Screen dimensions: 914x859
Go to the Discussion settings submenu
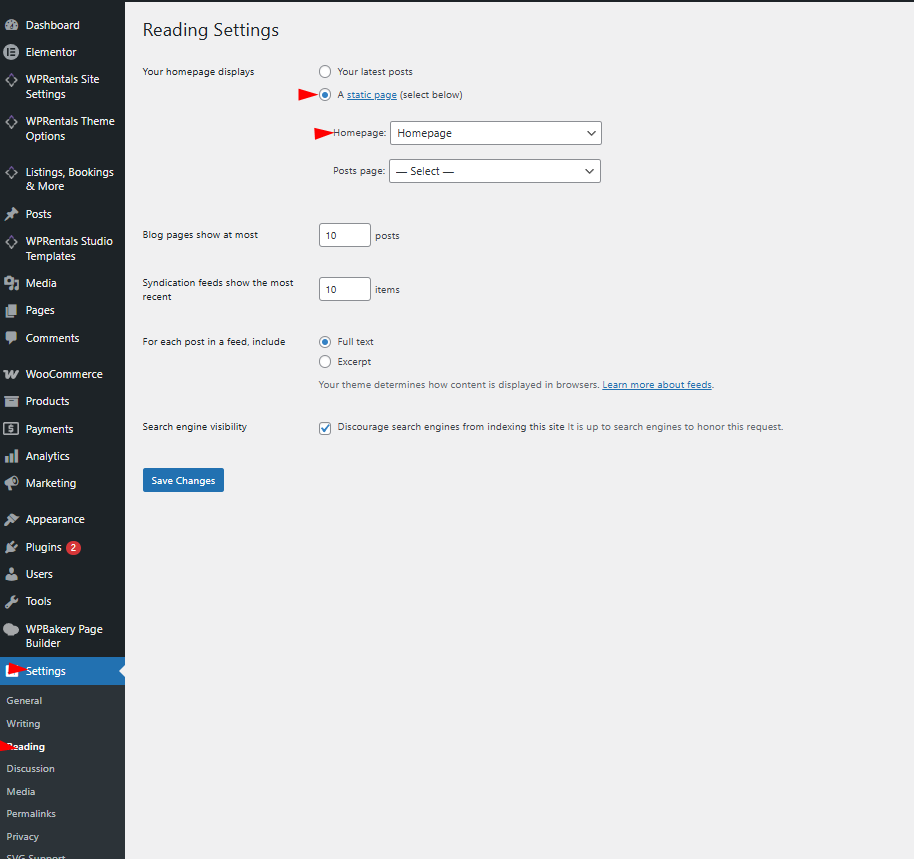pos(30,769)
